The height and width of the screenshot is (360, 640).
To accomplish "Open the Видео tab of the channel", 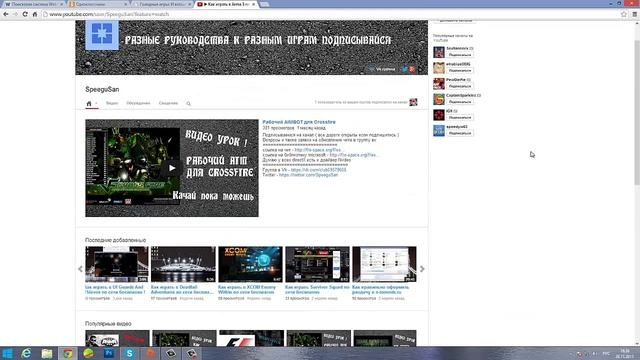I will (x=112, y=103).
